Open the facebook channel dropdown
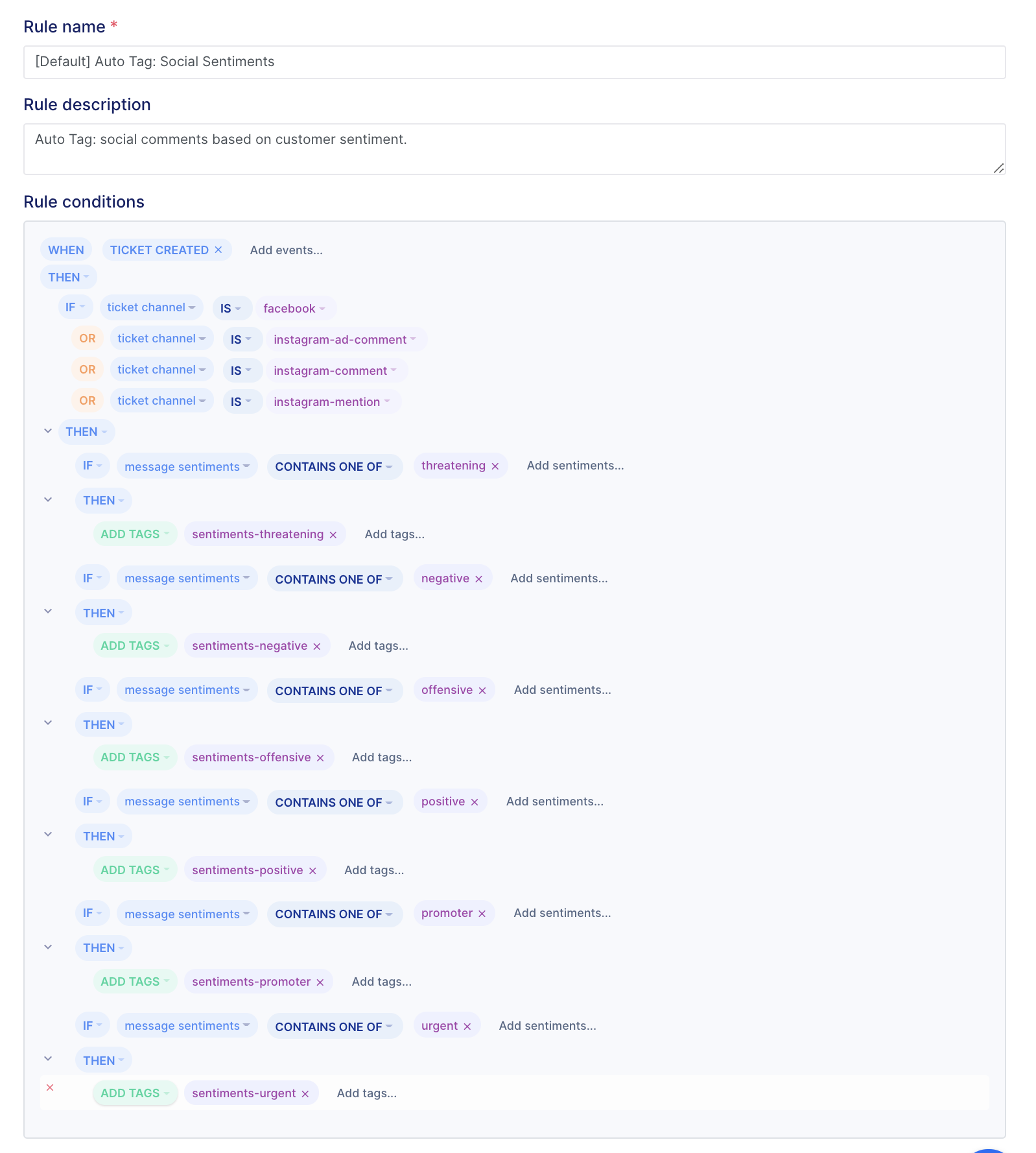This screenshot has width=1036, height=1153. coord(296,309)
